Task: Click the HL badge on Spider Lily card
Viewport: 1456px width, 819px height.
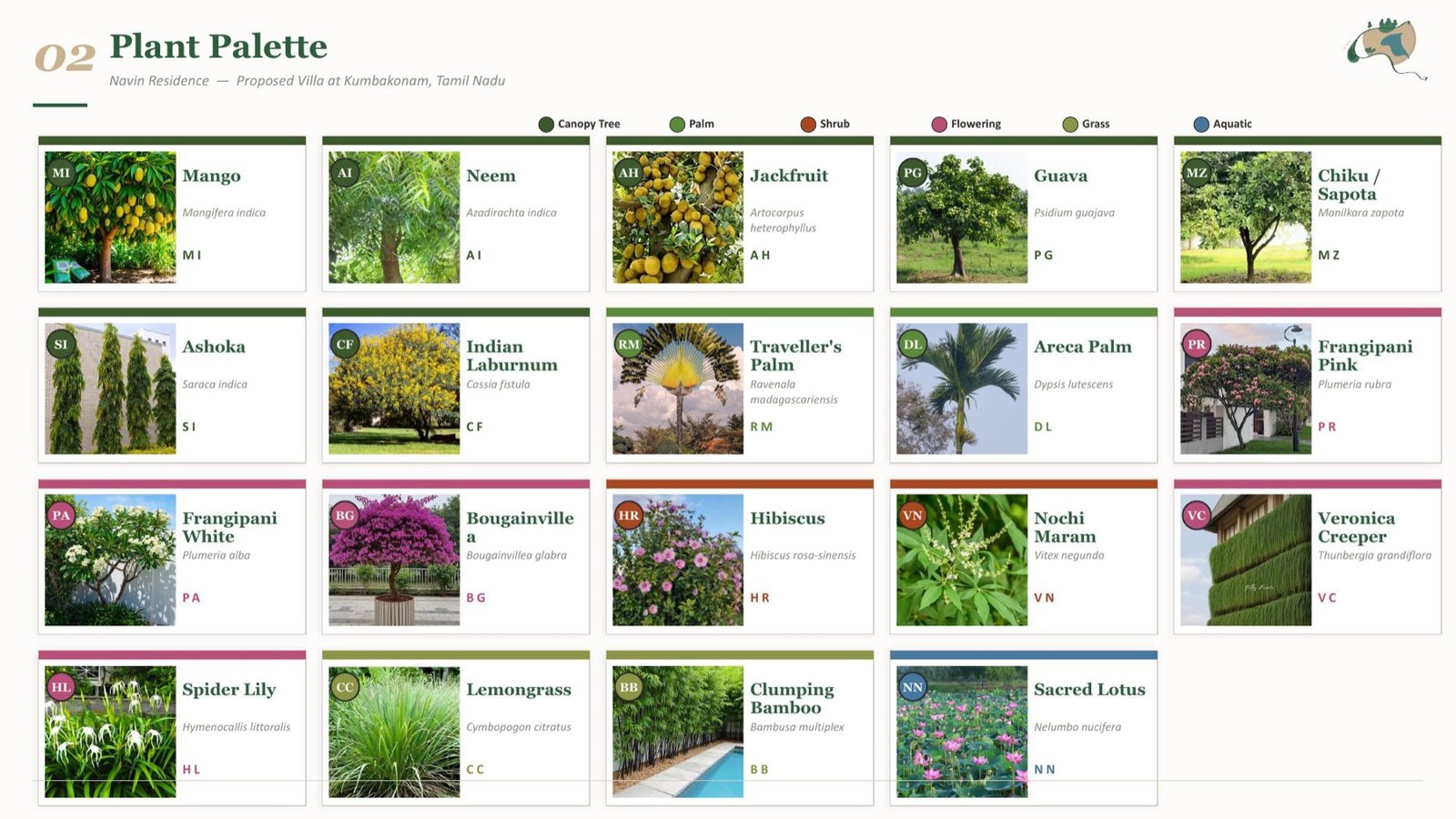Action: tap(61, 687)
